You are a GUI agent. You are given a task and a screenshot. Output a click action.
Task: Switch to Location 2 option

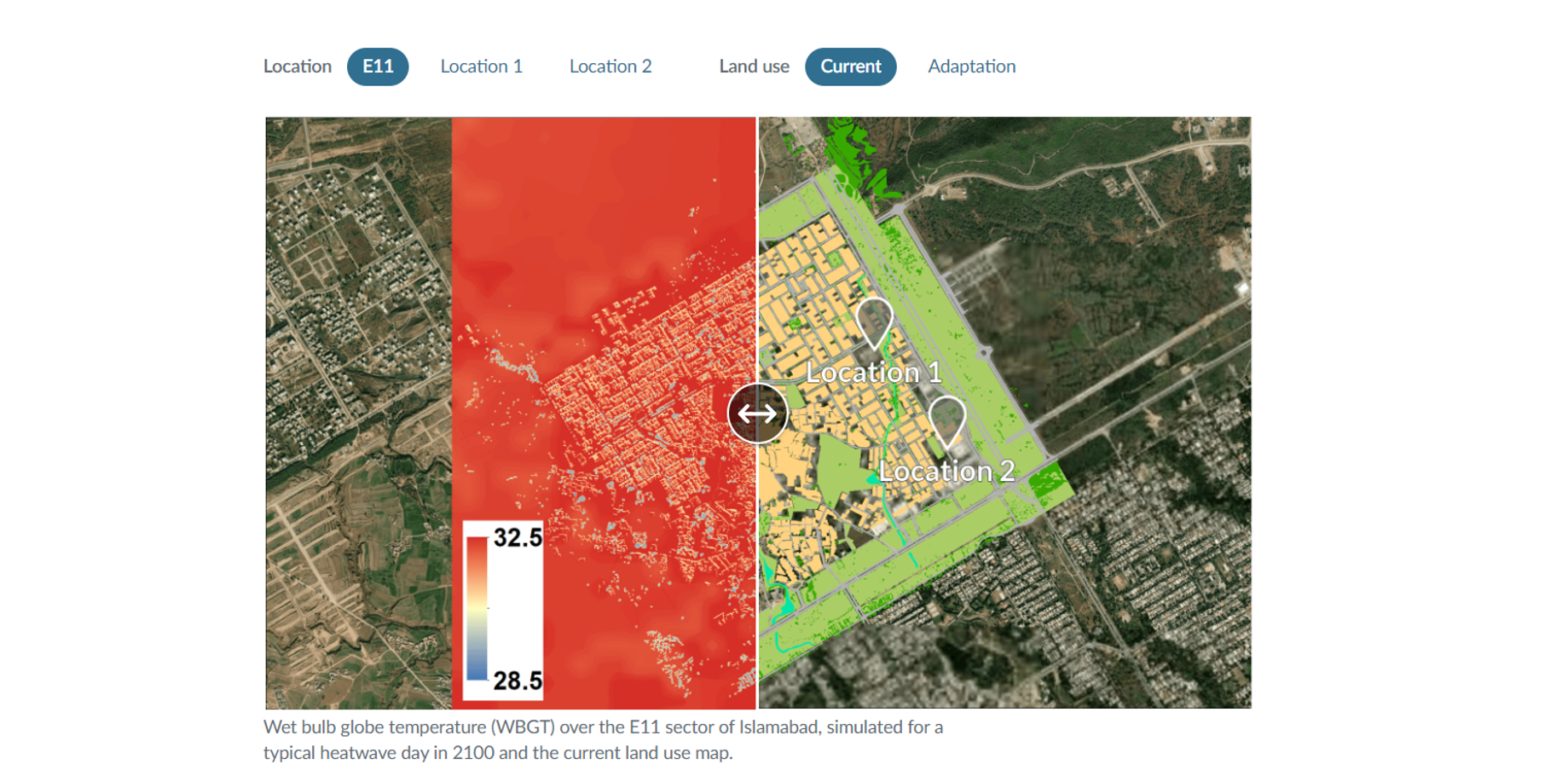pos(610,67)
